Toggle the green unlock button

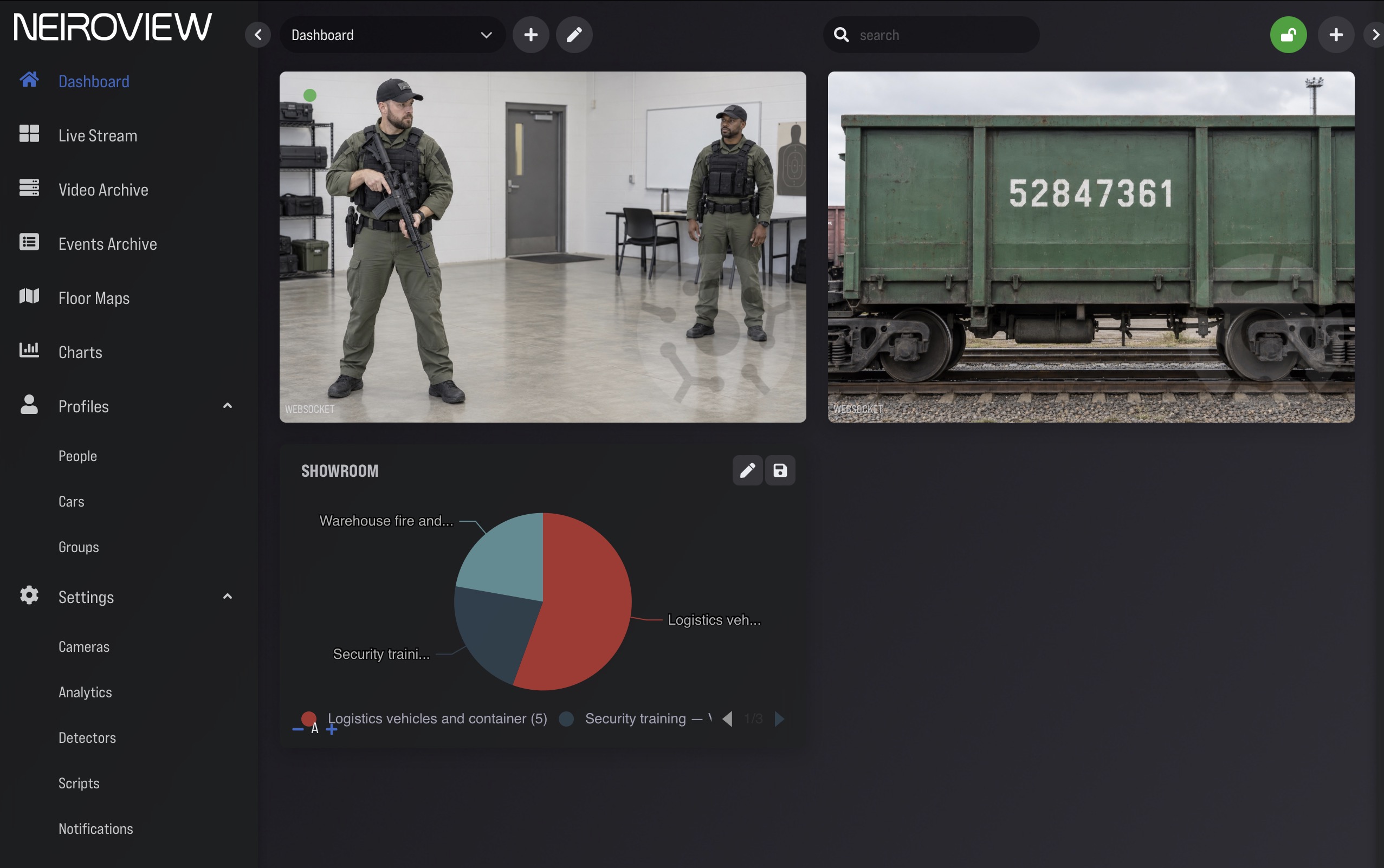[x=1289, y=35]
